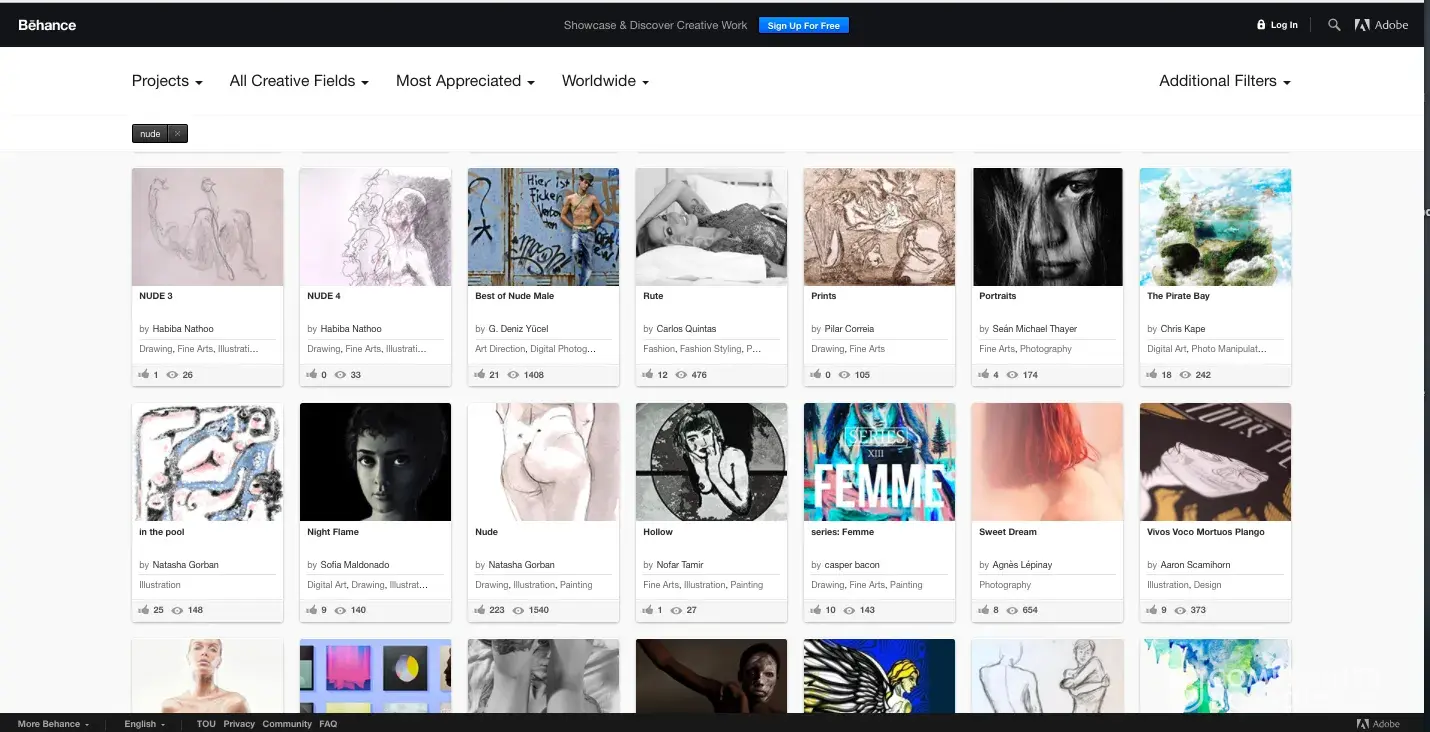Open English language selector
This screenshot has width=1430, height=732.
coord(145,724)
